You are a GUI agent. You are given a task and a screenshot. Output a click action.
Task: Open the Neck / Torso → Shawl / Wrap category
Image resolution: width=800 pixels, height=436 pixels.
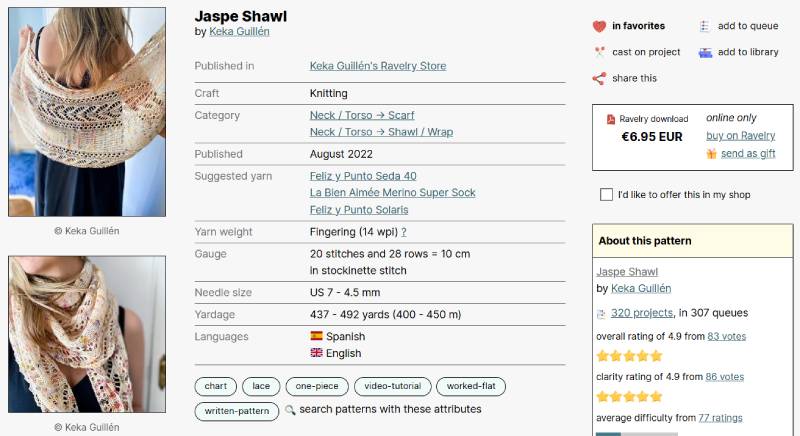[x=381, y=132]
